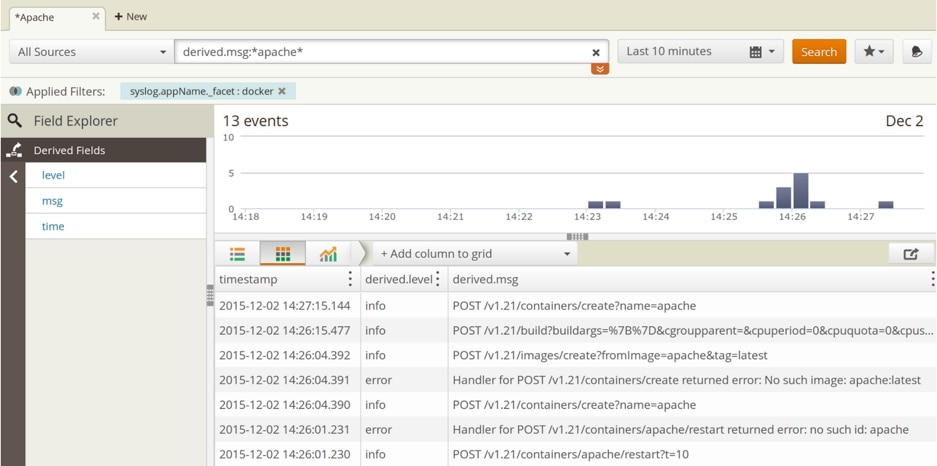
Task: Switch to list view icon
Action: tap(237, 255)
